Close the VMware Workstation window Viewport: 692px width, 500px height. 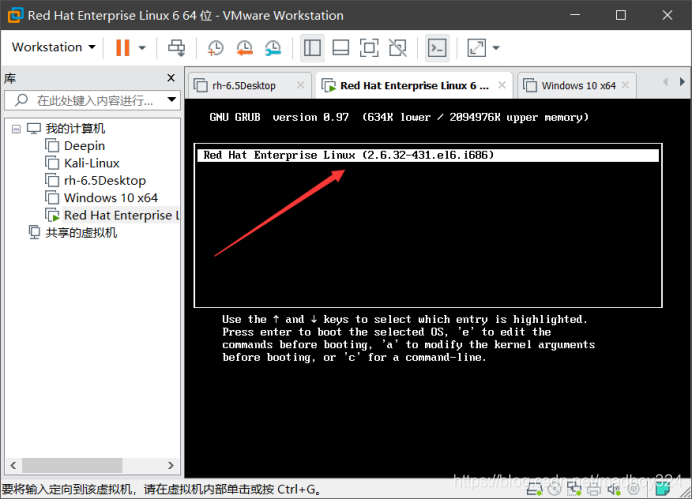click(x=667, y=15)
